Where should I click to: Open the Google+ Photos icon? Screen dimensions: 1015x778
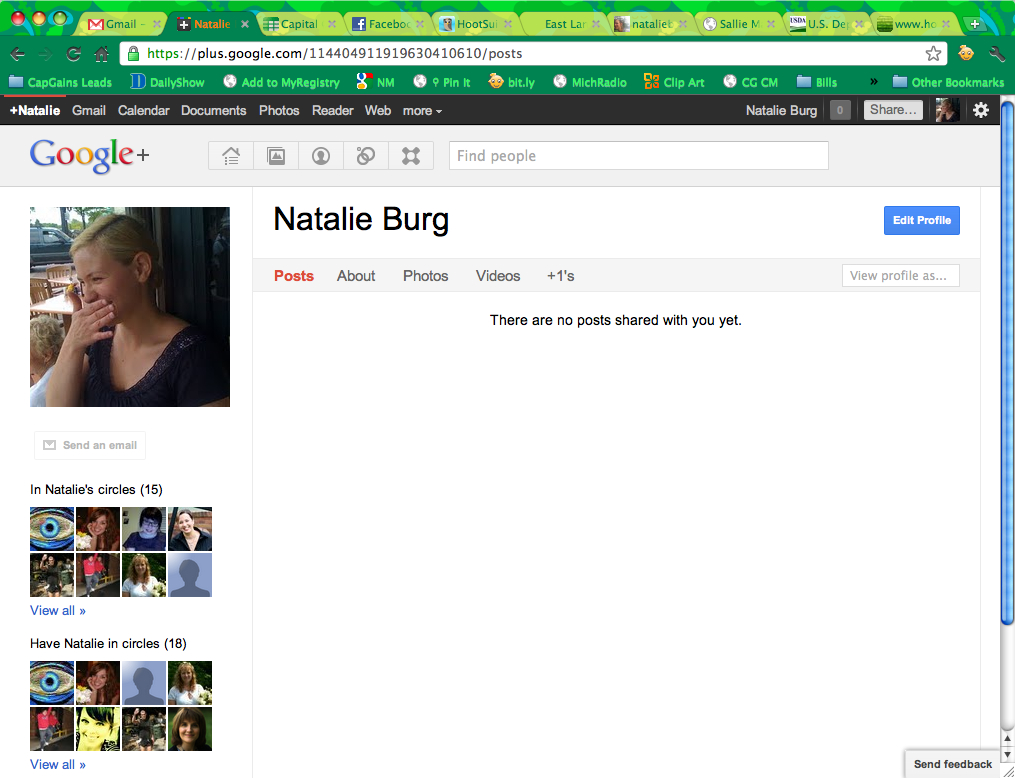click(276, 156)
